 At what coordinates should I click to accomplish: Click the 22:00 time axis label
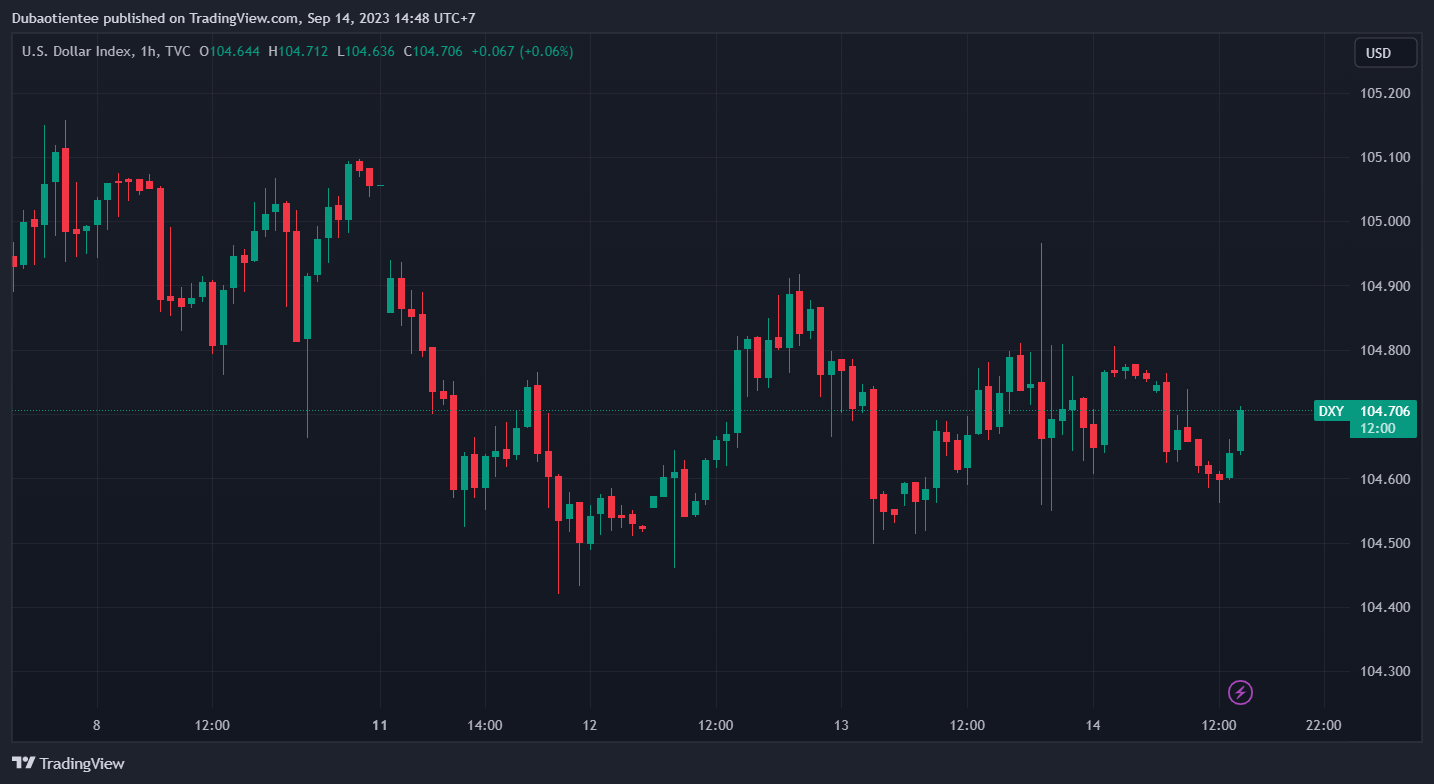coord(1323,725)
